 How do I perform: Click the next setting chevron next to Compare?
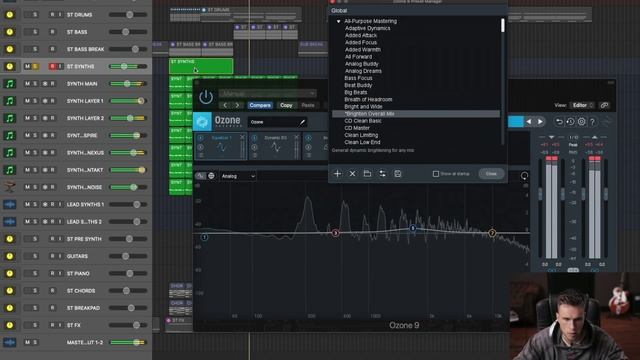[x=237, y=105]
